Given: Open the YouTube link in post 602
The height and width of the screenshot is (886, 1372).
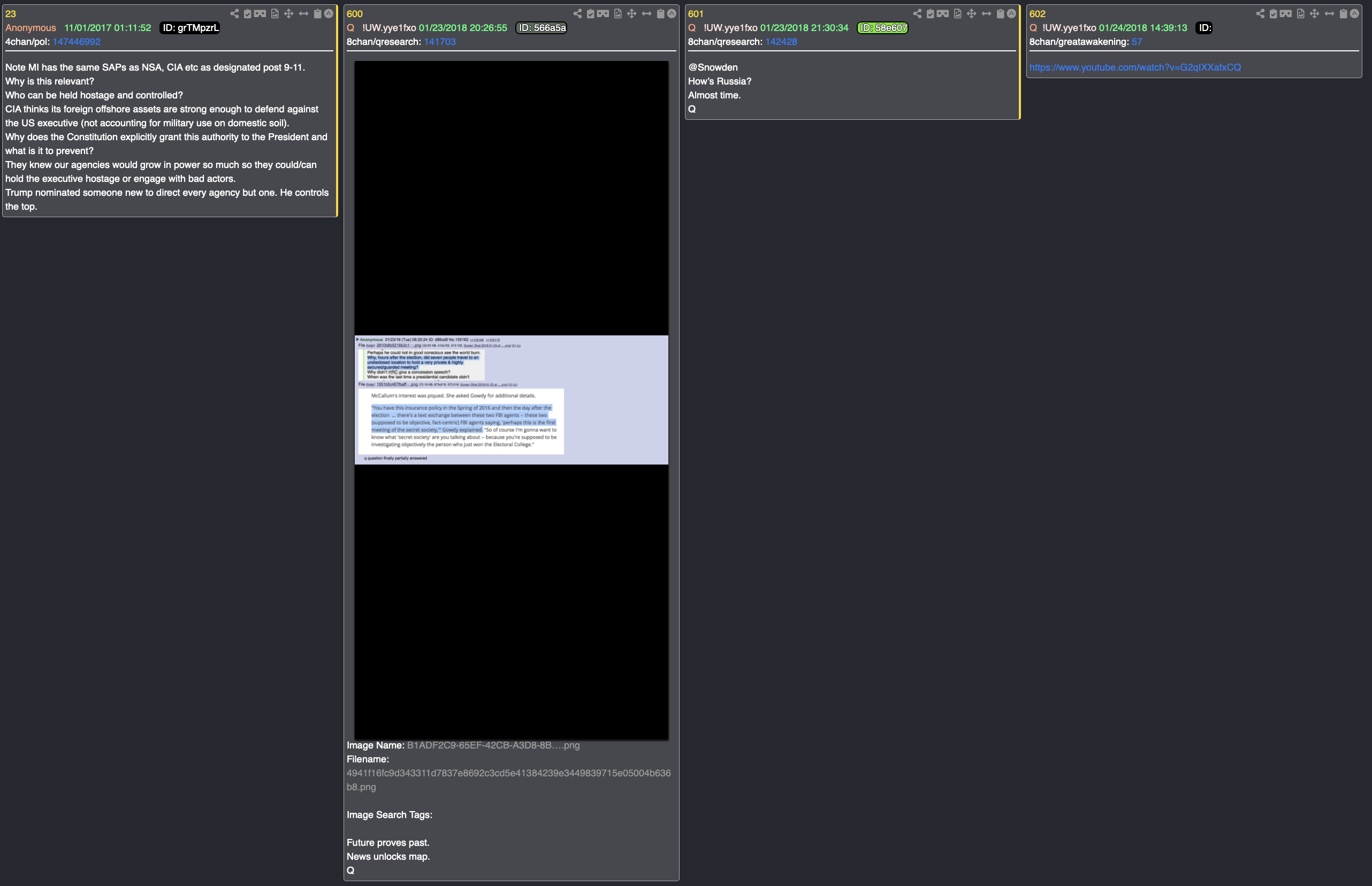Looking at the screenshot, I should 1135,67.
